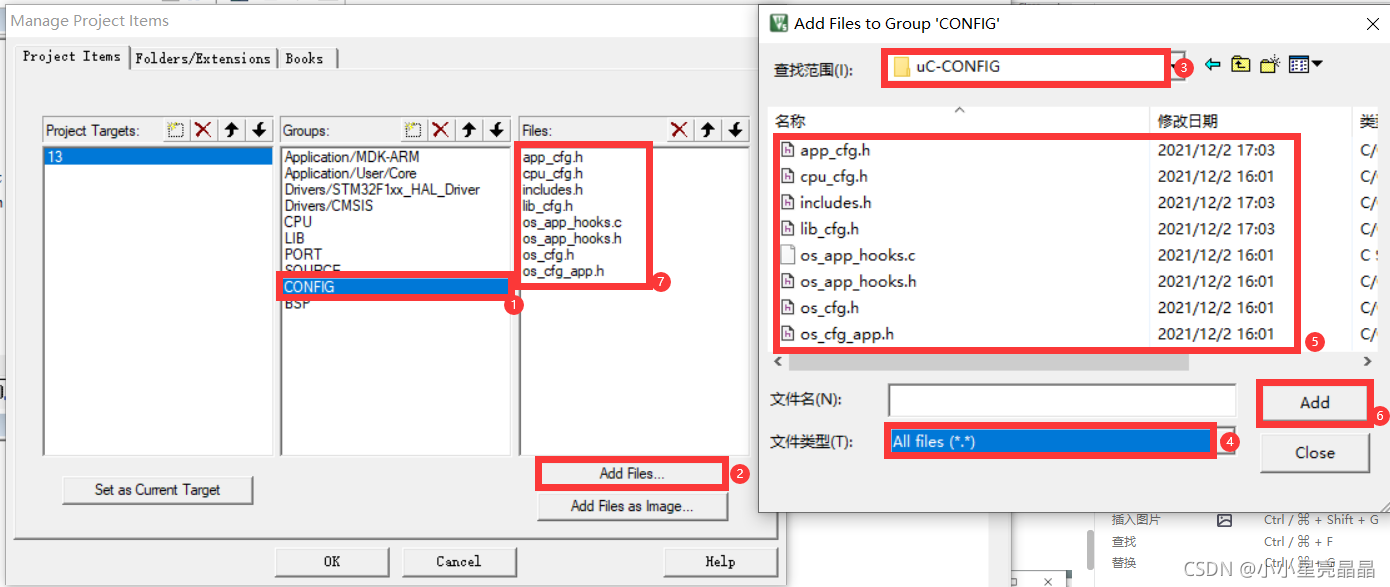Move project target down arrow
The width and height of the screenshot is (1390, 587).
pos(259,130)
